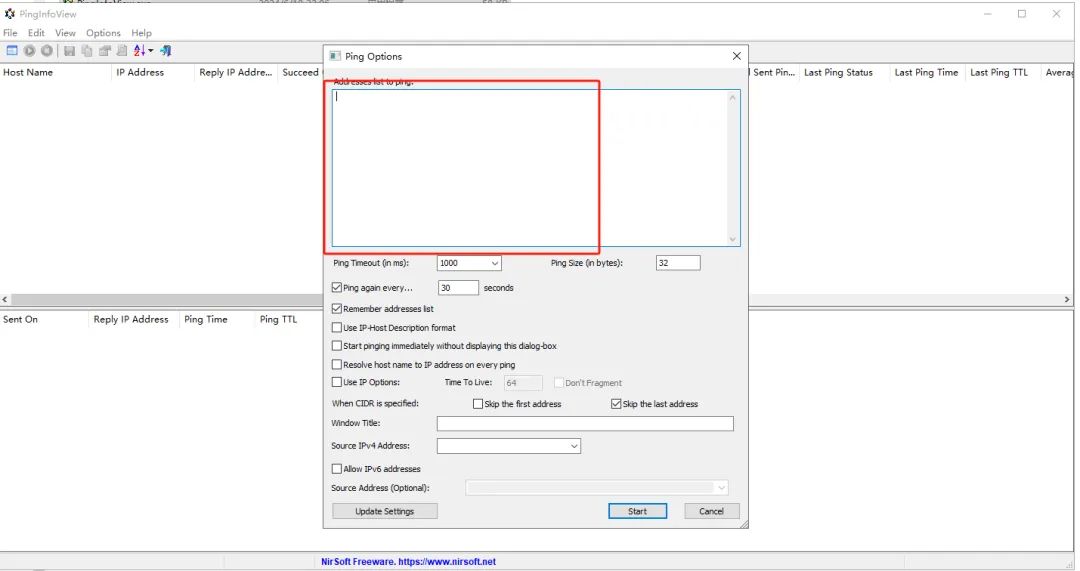Click the Time To Live field
The width and height of the screenshot is (1080, 571).
(523, 383)
